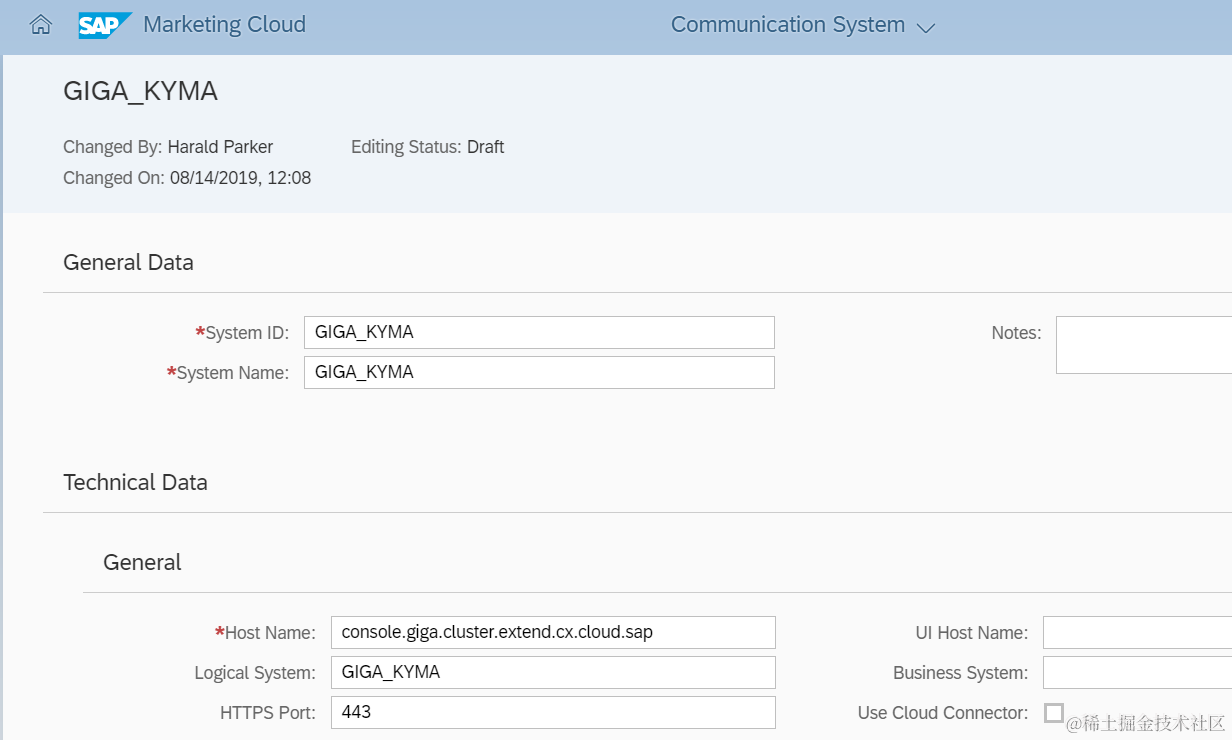Focus the Notes text area

[1143, 345]
